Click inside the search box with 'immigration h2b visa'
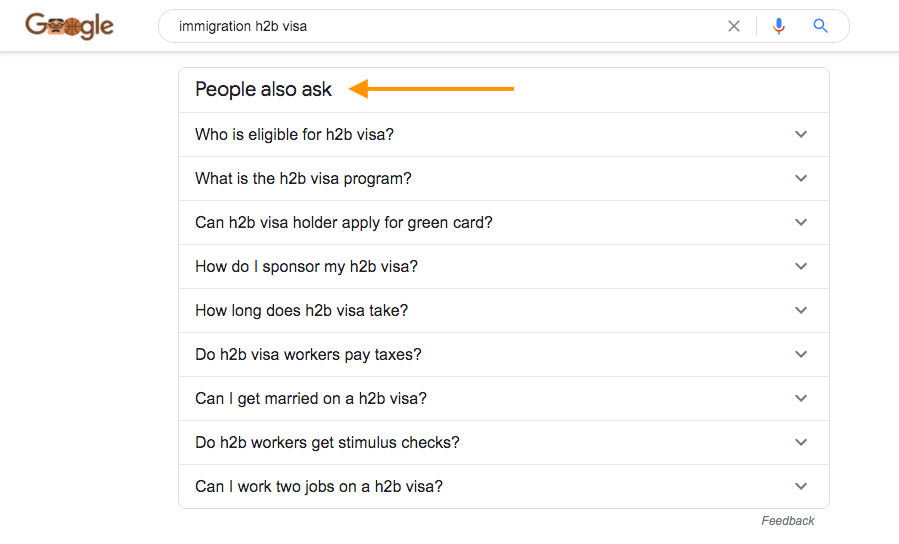Screen dimensions: 899x544 pos(447,26)
